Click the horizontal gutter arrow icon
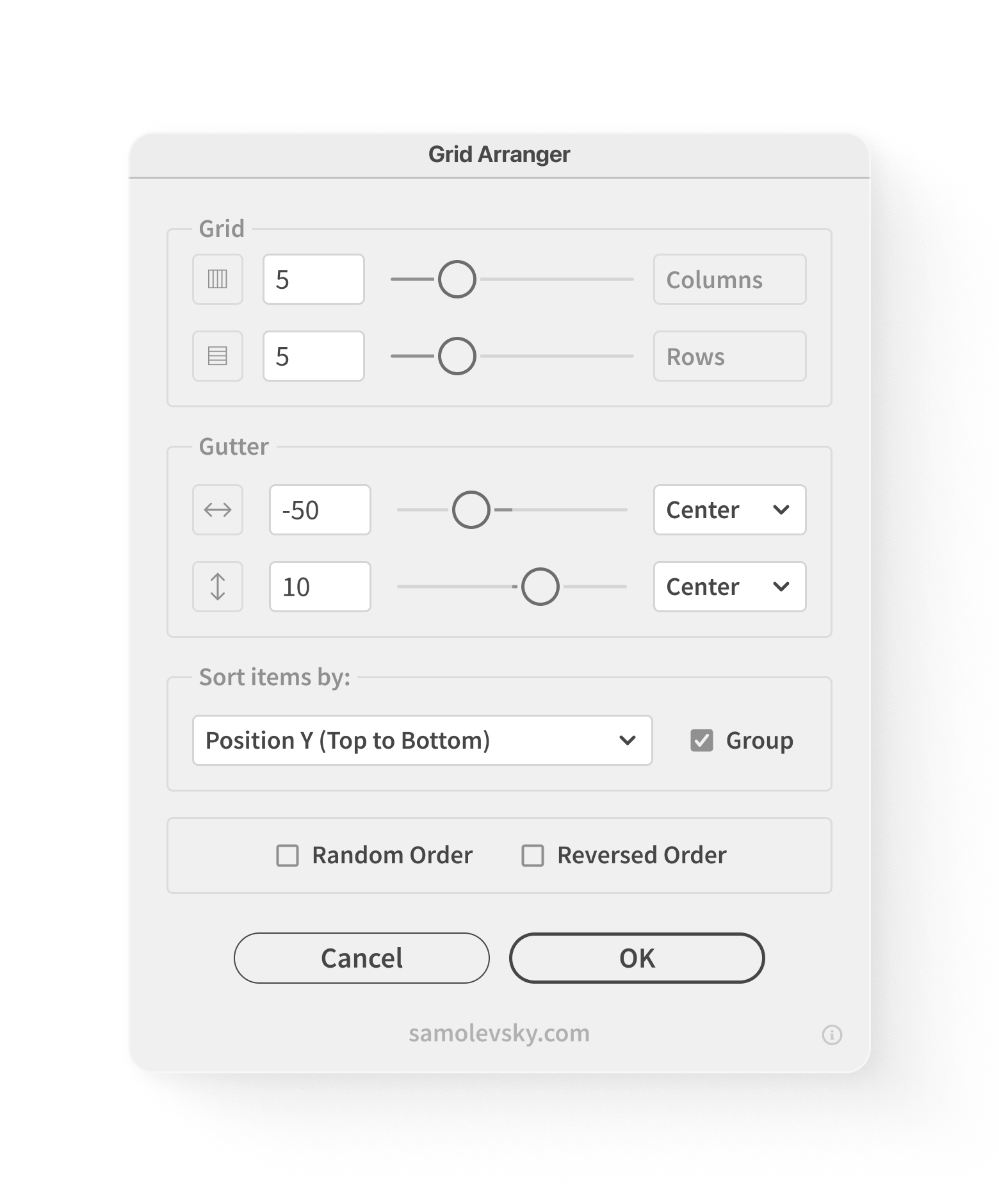 click(x=218, y=510)
